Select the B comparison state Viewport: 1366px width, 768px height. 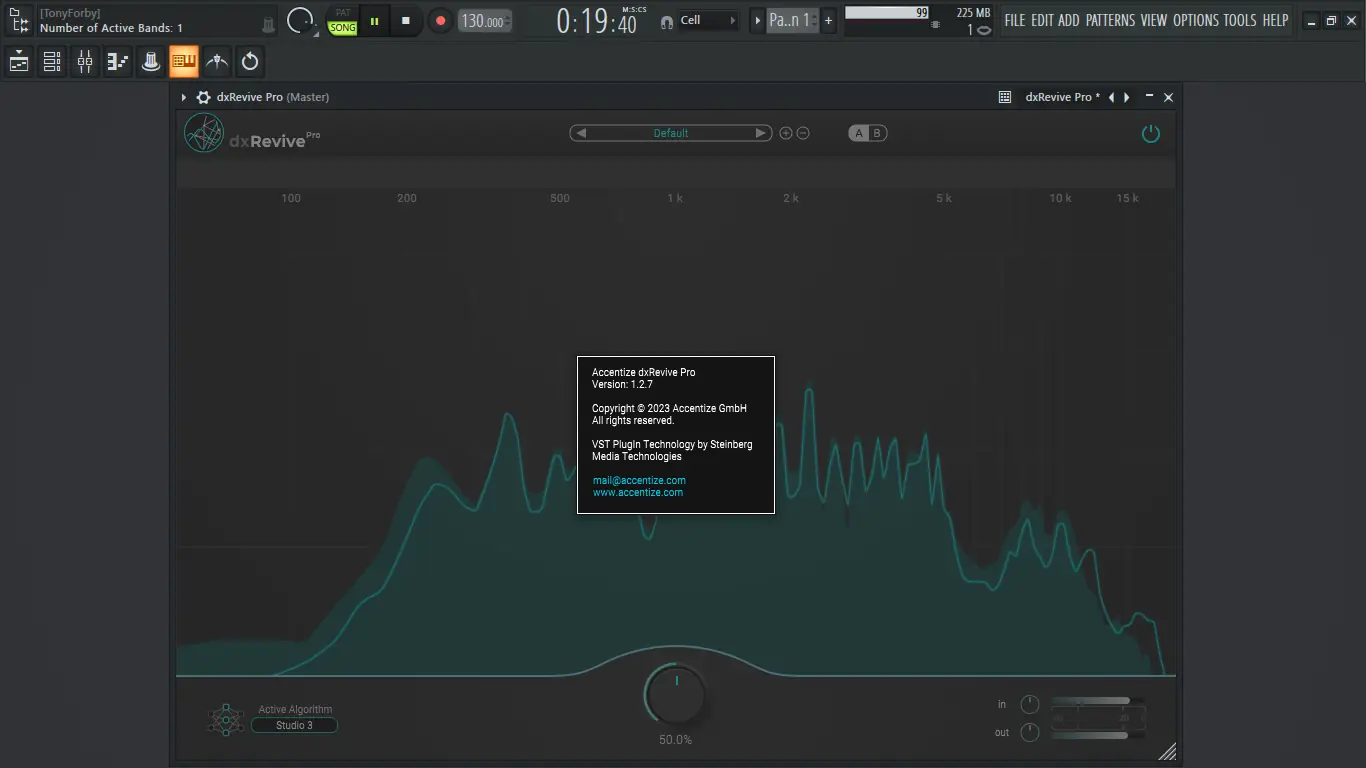(x=877, y=133)
